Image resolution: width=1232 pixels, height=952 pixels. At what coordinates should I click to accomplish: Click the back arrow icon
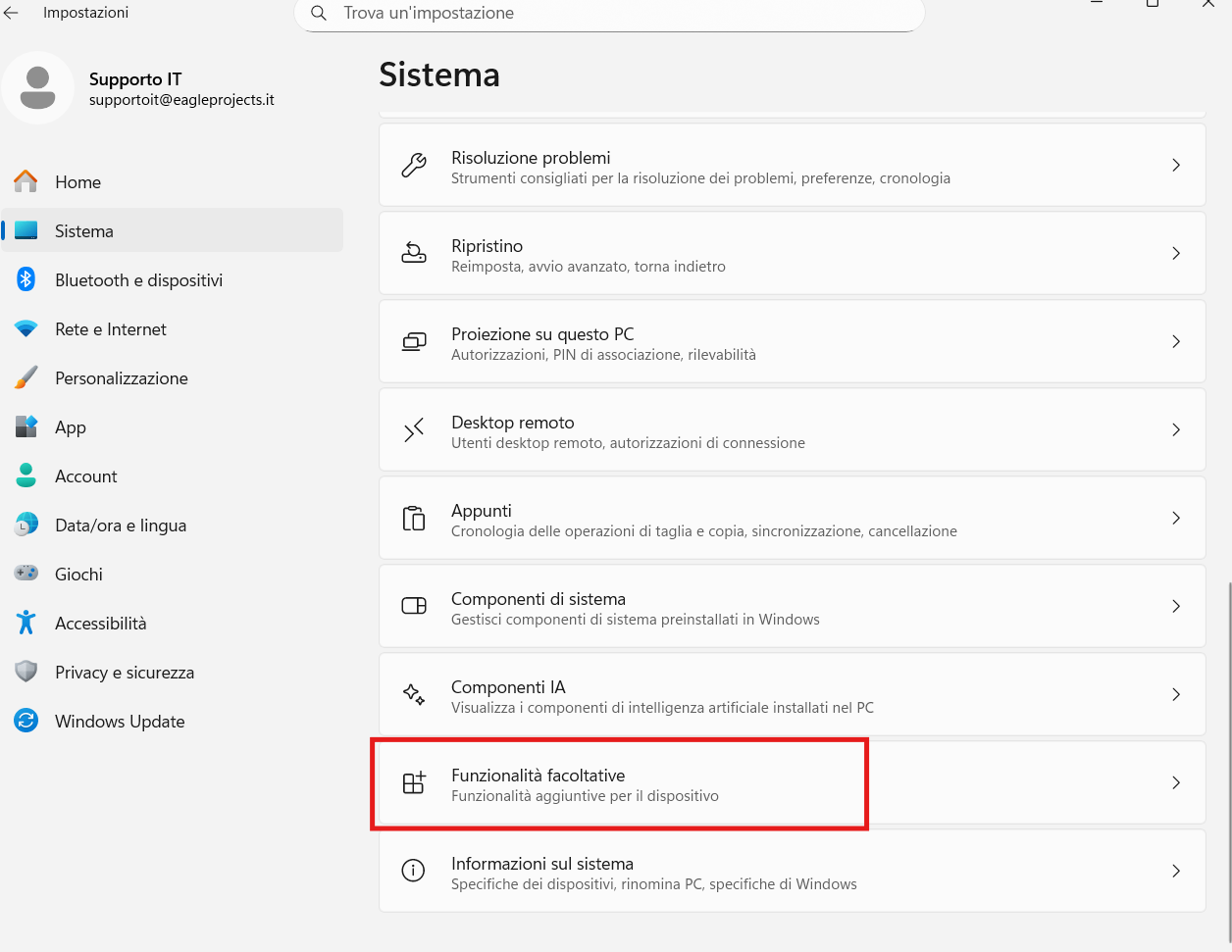tap(12, 13)
